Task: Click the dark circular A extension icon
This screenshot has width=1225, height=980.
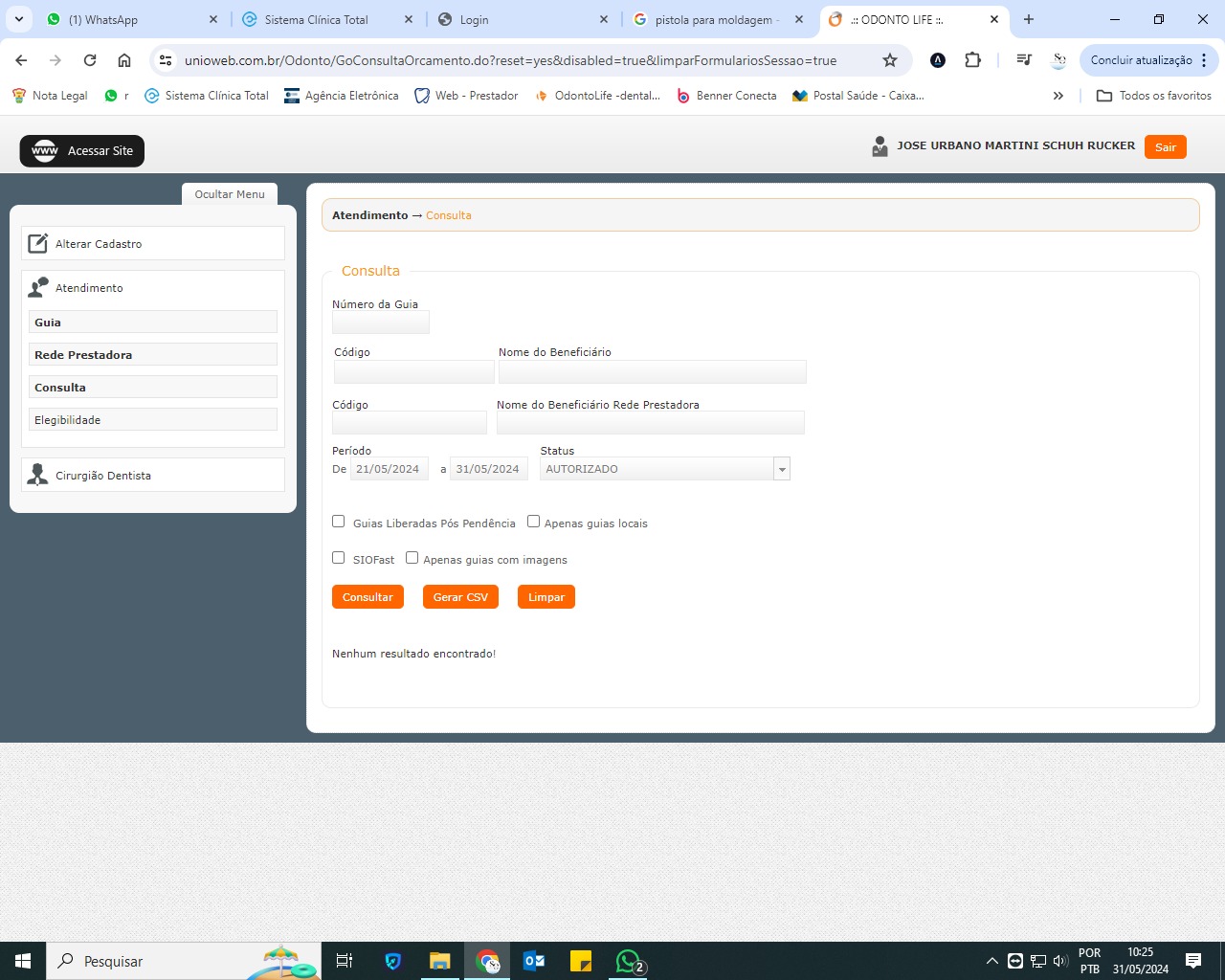Action: 938,60
